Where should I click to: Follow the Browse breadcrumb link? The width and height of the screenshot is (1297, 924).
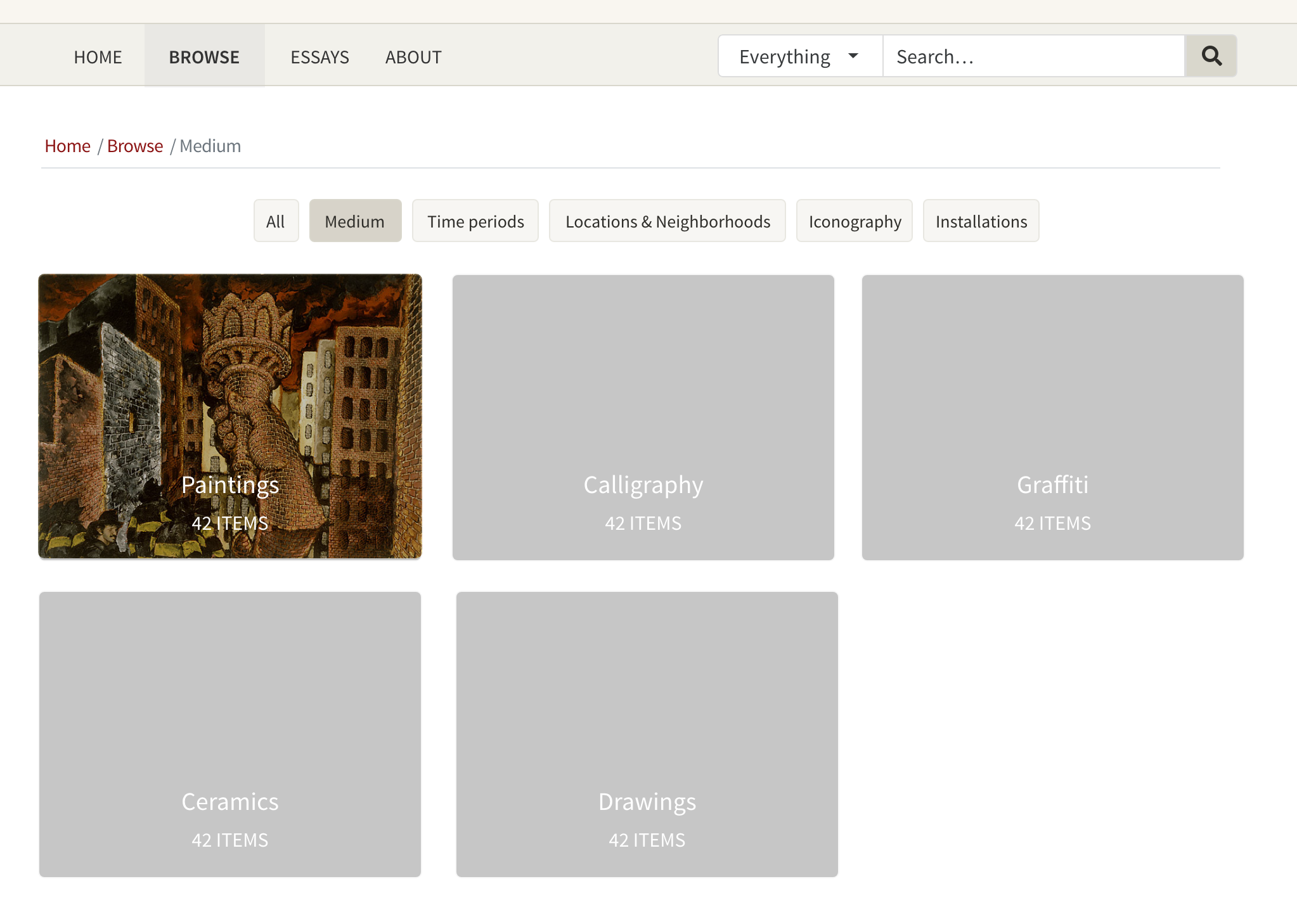[135, 146]
